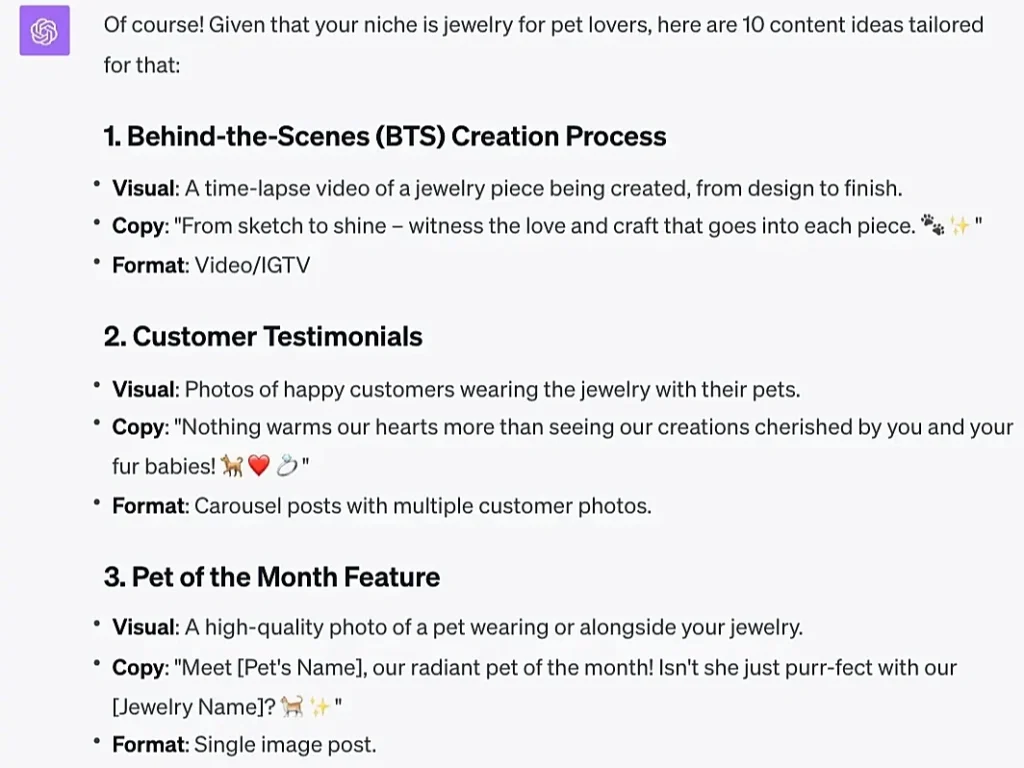
Task: Click the purple ChatGPT avatar icon
Action: pyautogui.click(x=44, y=31)
